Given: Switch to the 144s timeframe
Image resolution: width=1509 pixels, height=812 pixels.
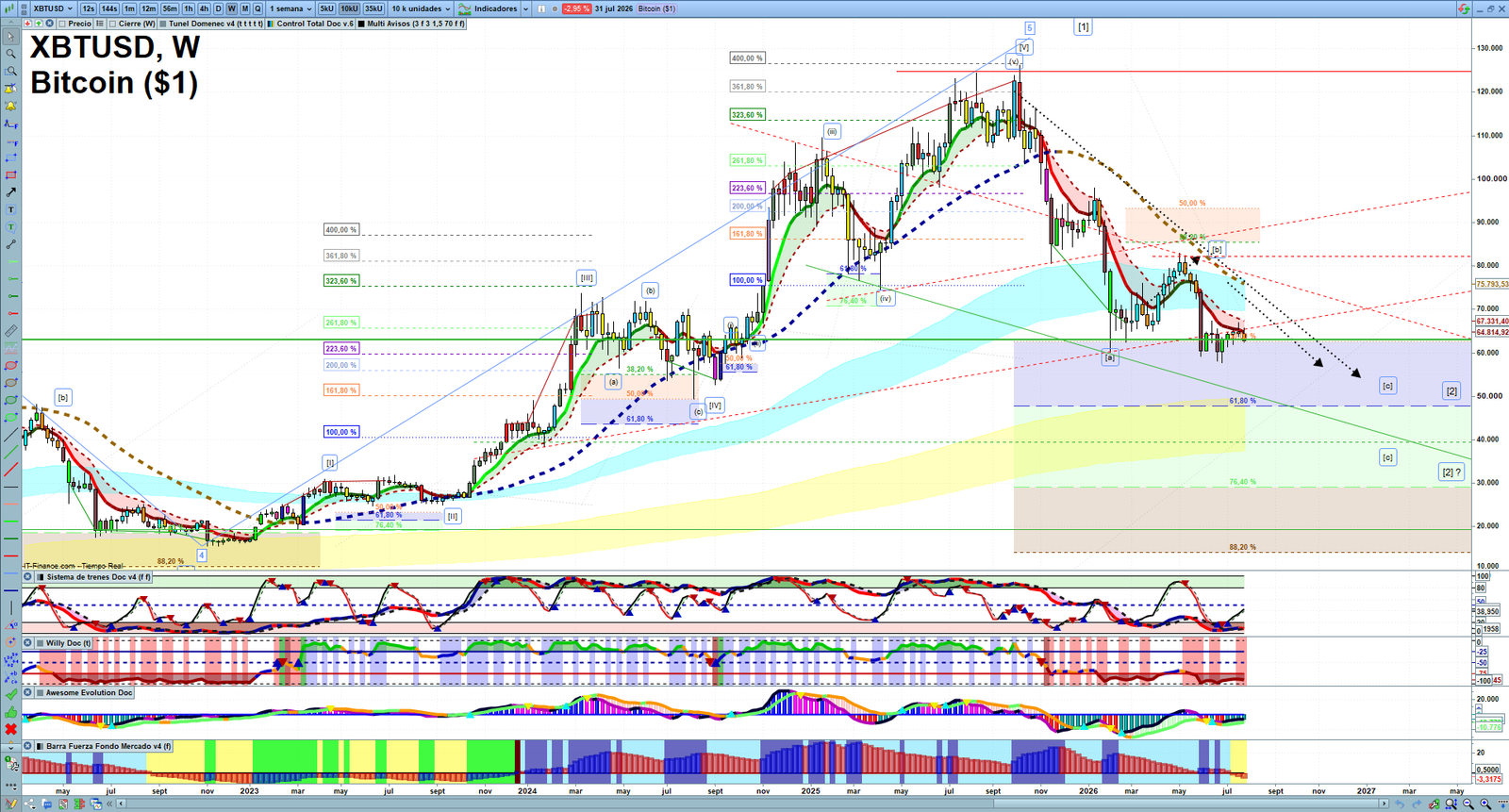Looking at the screenshot, I should point(109,8).
